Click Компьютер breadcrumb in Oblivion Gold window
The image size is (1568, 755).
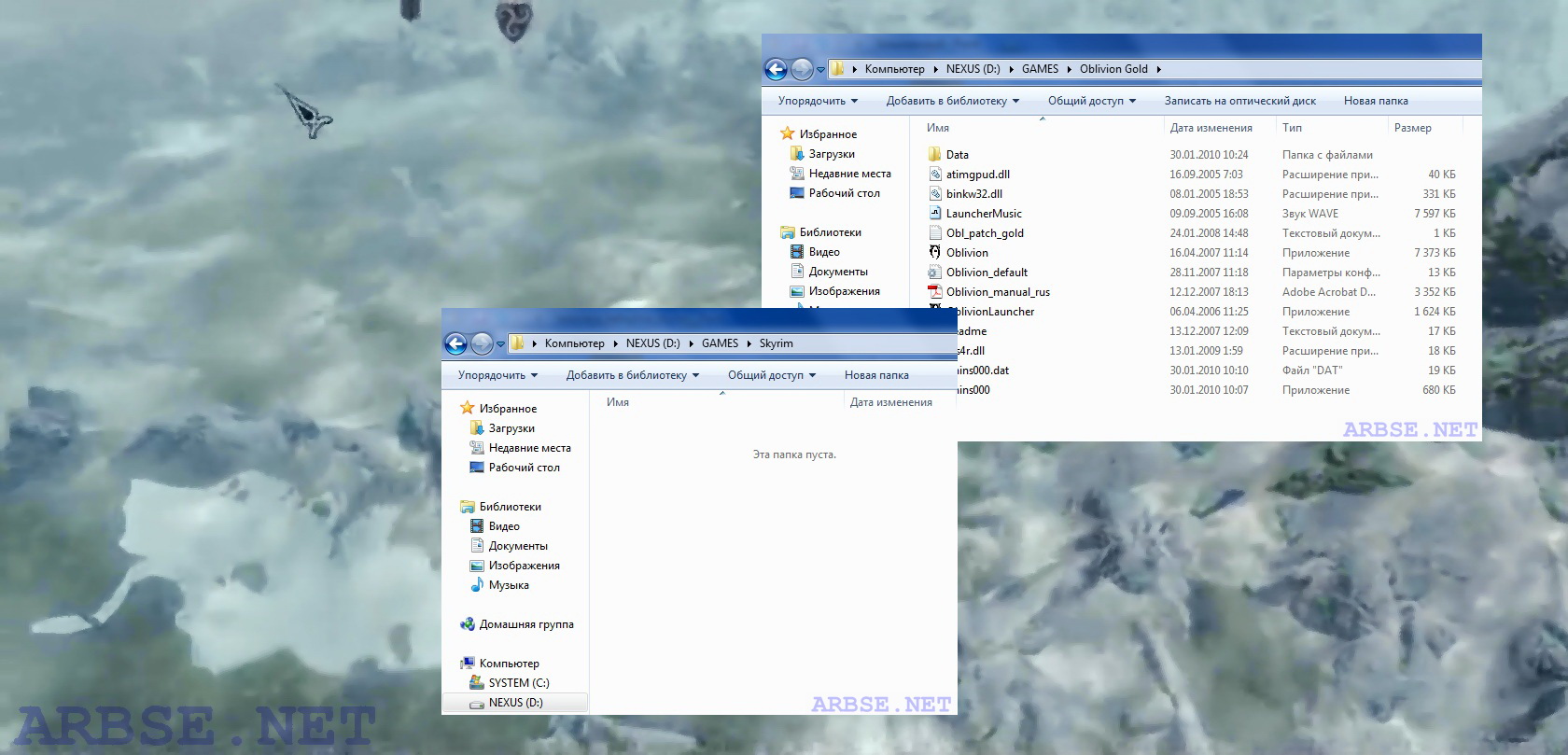coord(894,69)
